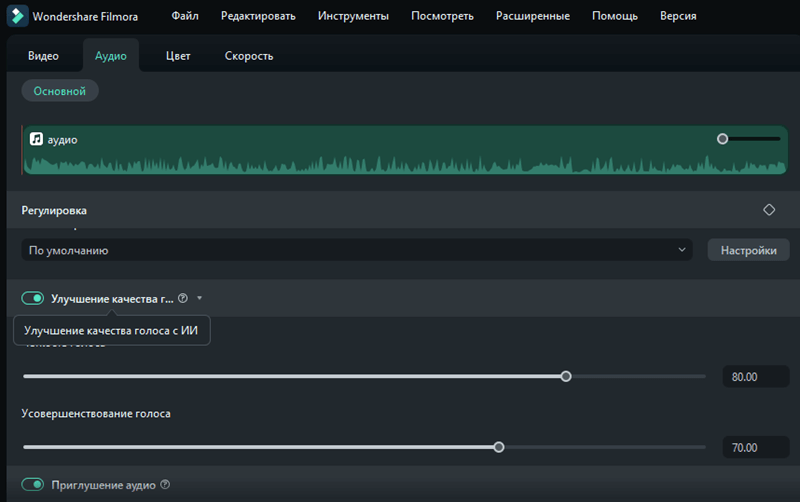This screenshot has width=800, height=502.
Task: Expand arrow next to Улучшение качества голоса
Action: tap(200, 298)
